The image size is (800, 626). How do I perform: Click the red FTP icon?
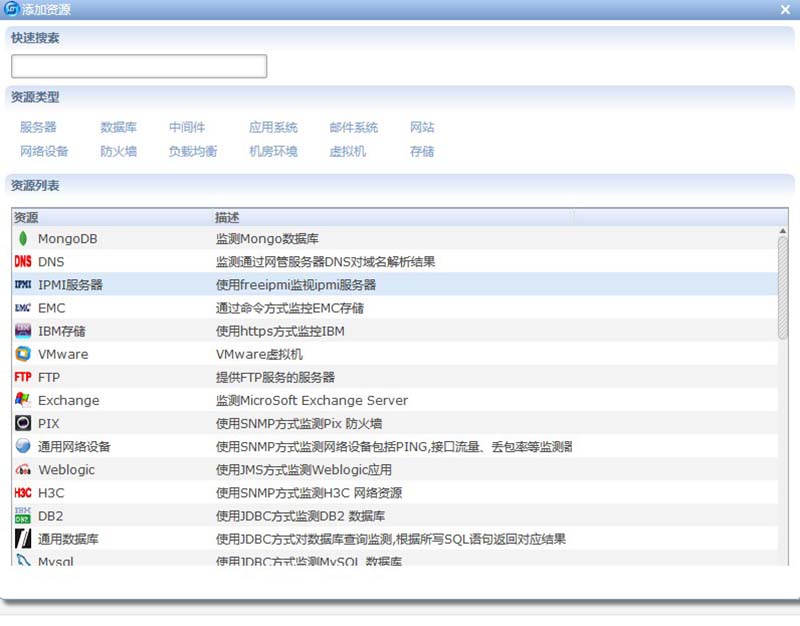23,377
